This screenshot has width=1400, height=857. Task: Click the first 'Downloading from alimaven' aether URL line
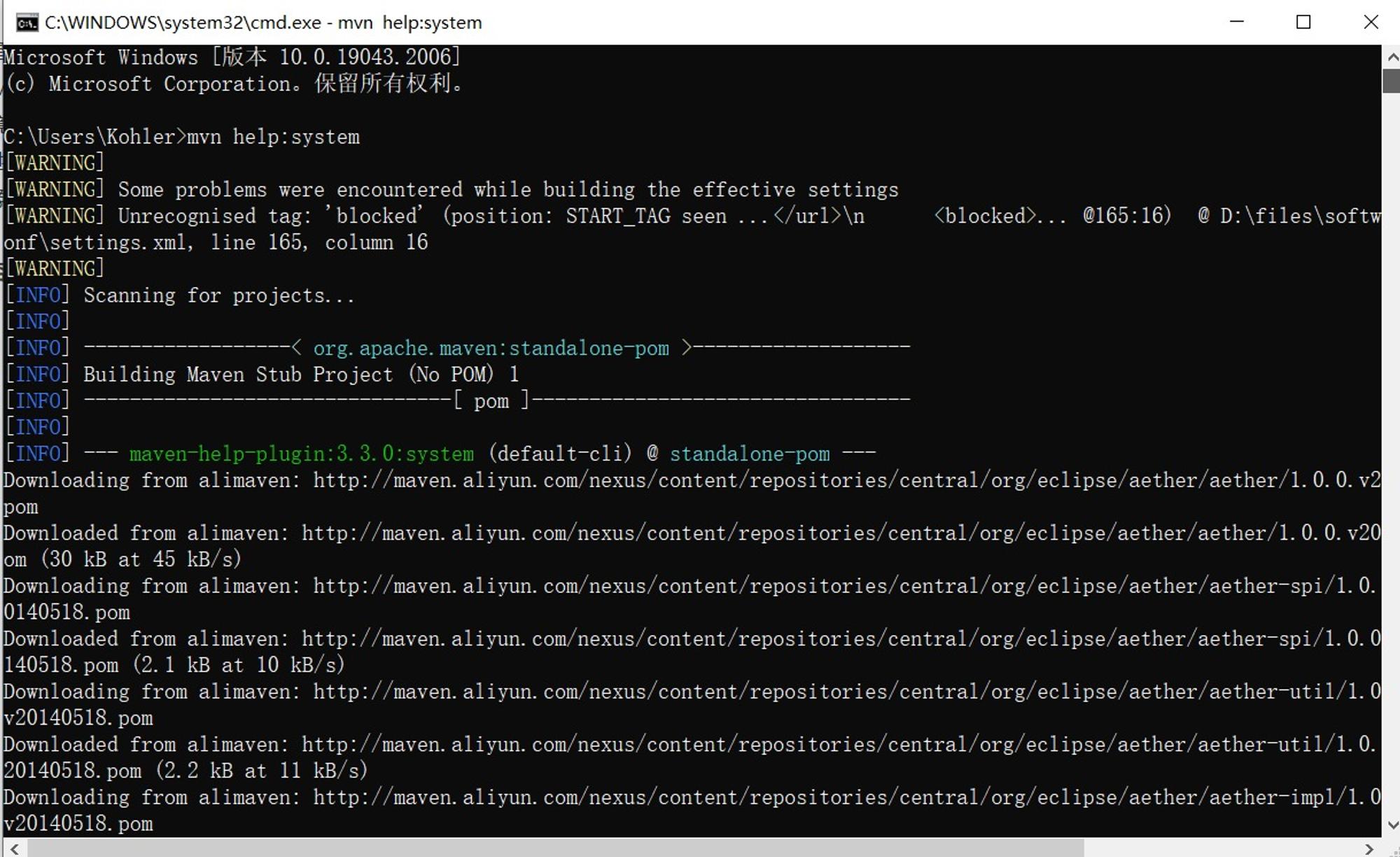(x=692, y=480)
